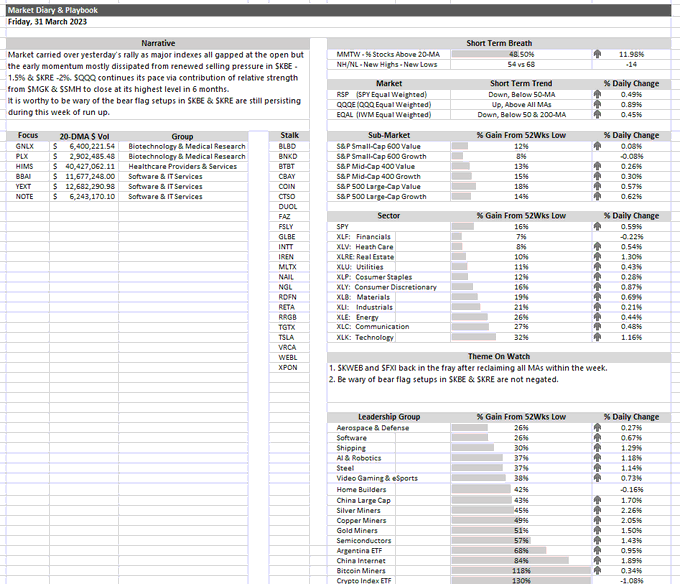680x584 pixels.
Task: Click up arrow for XLE Energy row
Action: click(597, 317)
